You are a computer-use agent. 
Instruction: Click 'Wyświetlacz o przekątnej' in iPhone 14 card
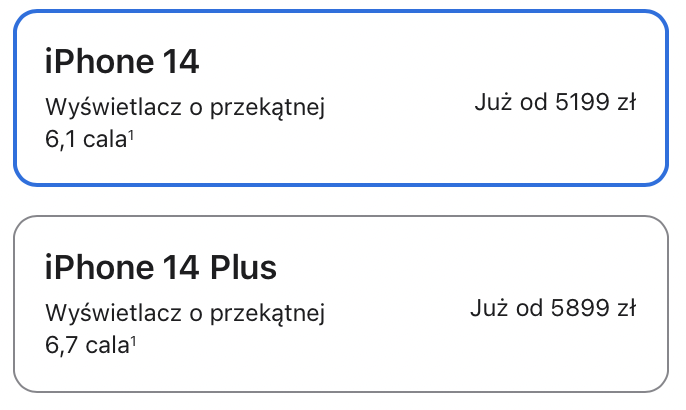(x=185, y=107)
